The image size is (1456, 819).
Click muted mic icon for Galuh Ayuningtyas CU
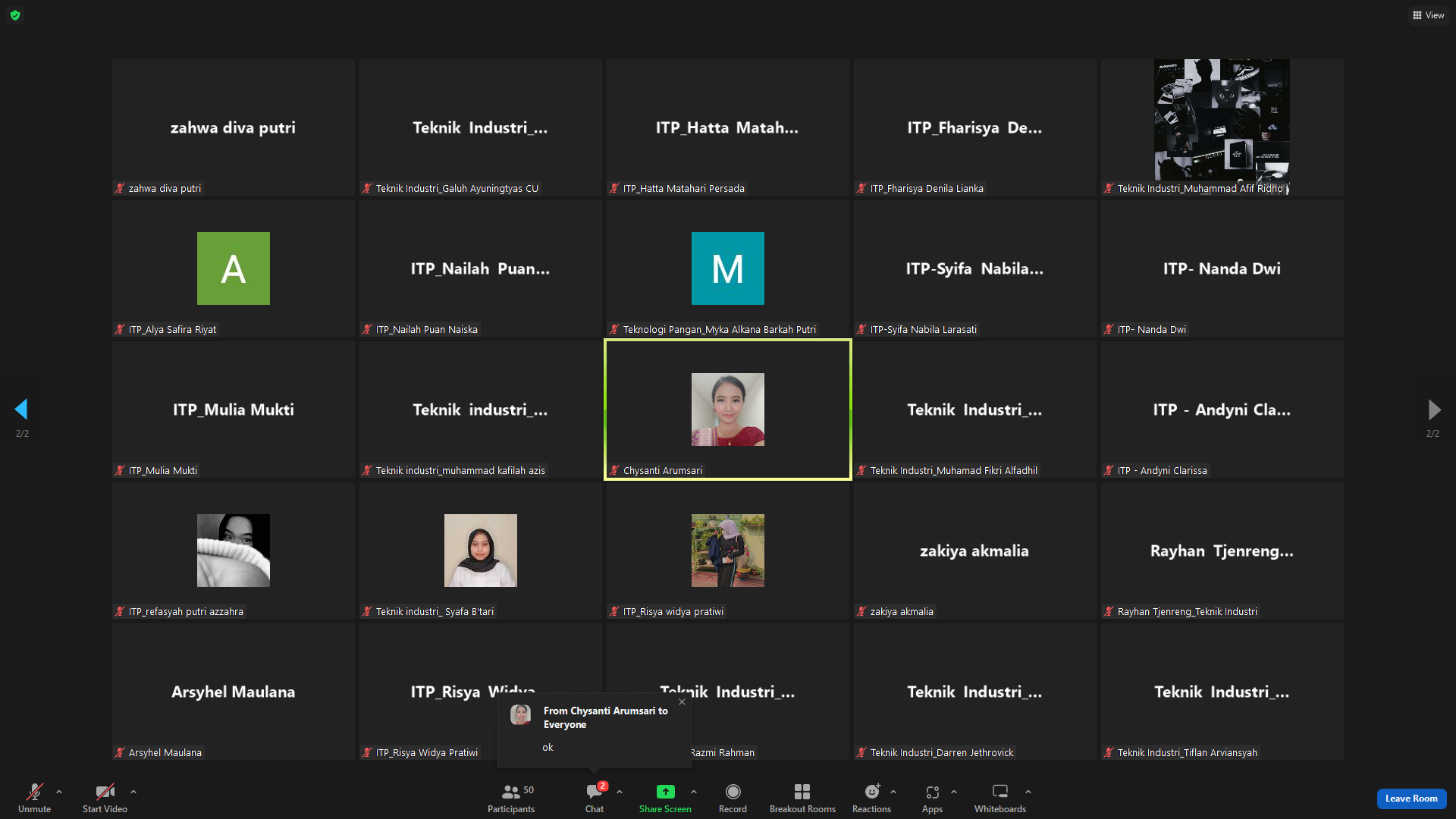367,188
